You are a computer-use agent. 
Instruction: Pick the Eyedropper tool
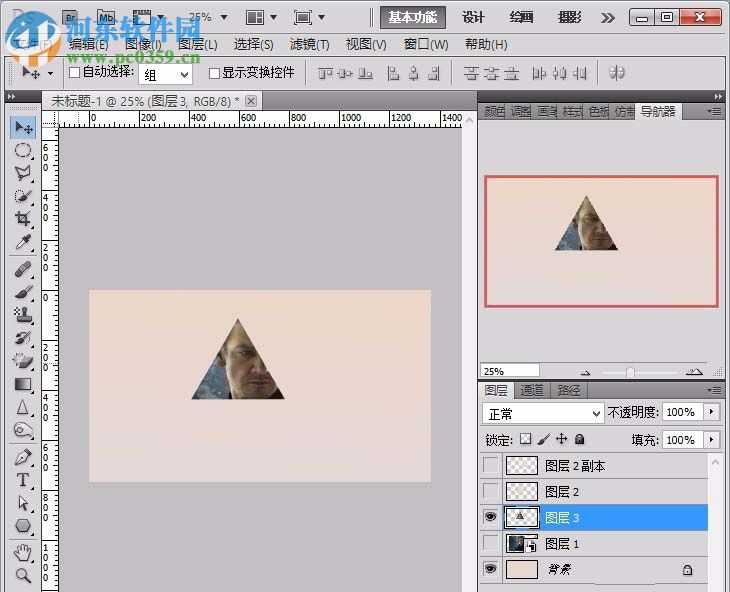(22, 243)
